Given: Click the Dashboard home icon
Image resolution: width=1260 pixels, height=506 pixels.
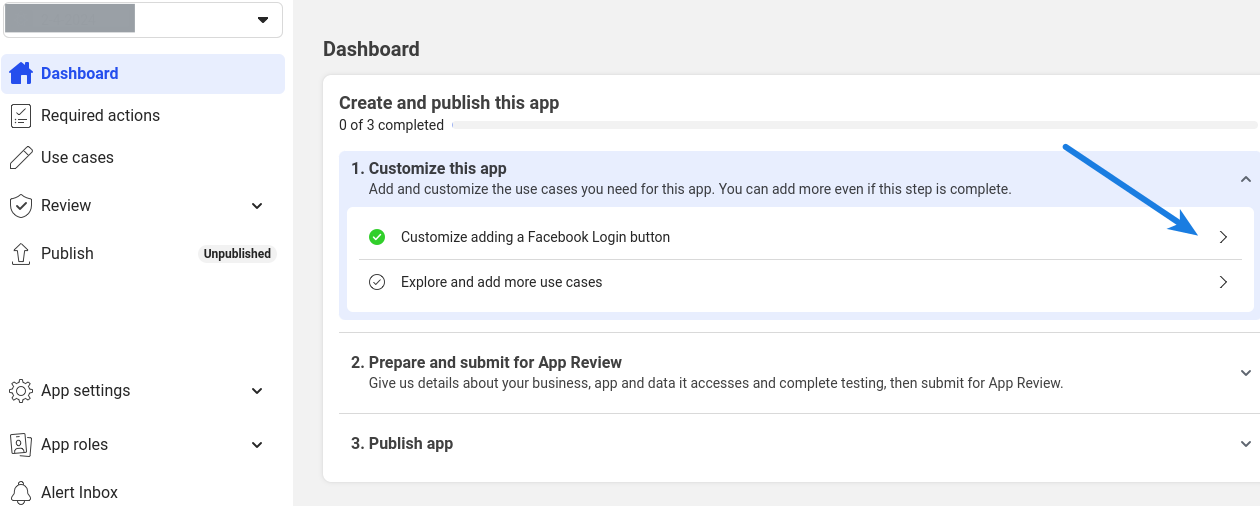Looking at the screenshot, I should pyautogui.click(x=21, y=73).
